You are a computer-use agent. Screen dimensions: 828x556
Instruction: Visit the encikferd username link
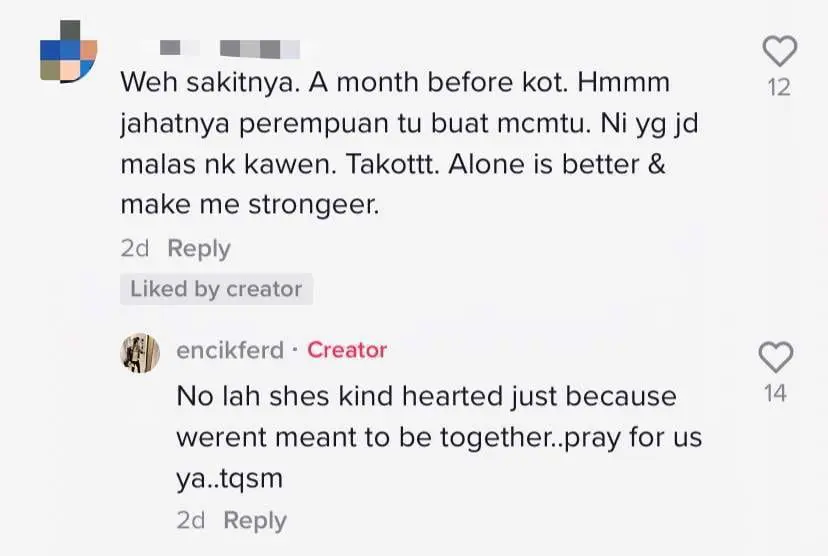229,350
